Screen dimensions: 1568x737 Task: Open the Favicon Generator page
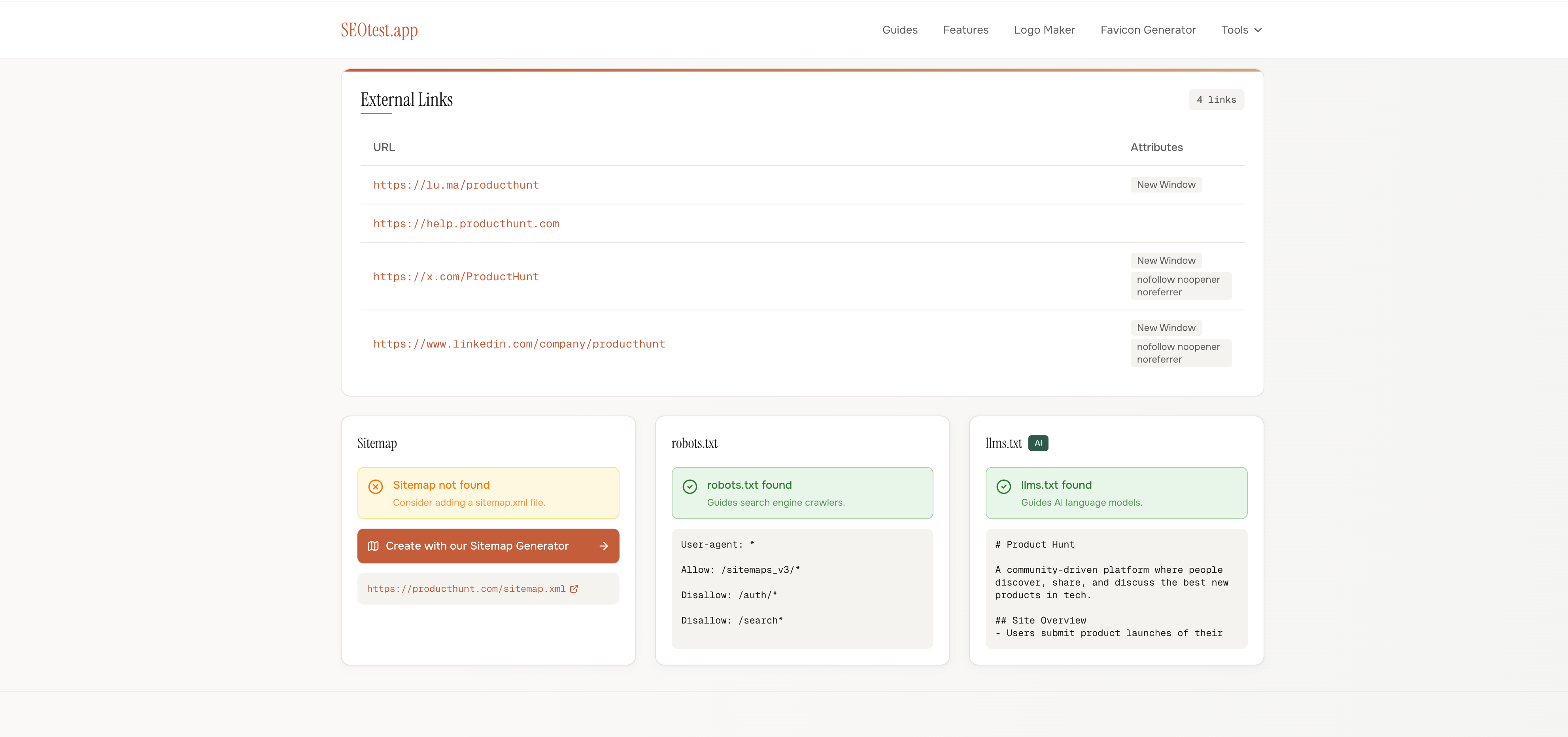click(1148, 29)
